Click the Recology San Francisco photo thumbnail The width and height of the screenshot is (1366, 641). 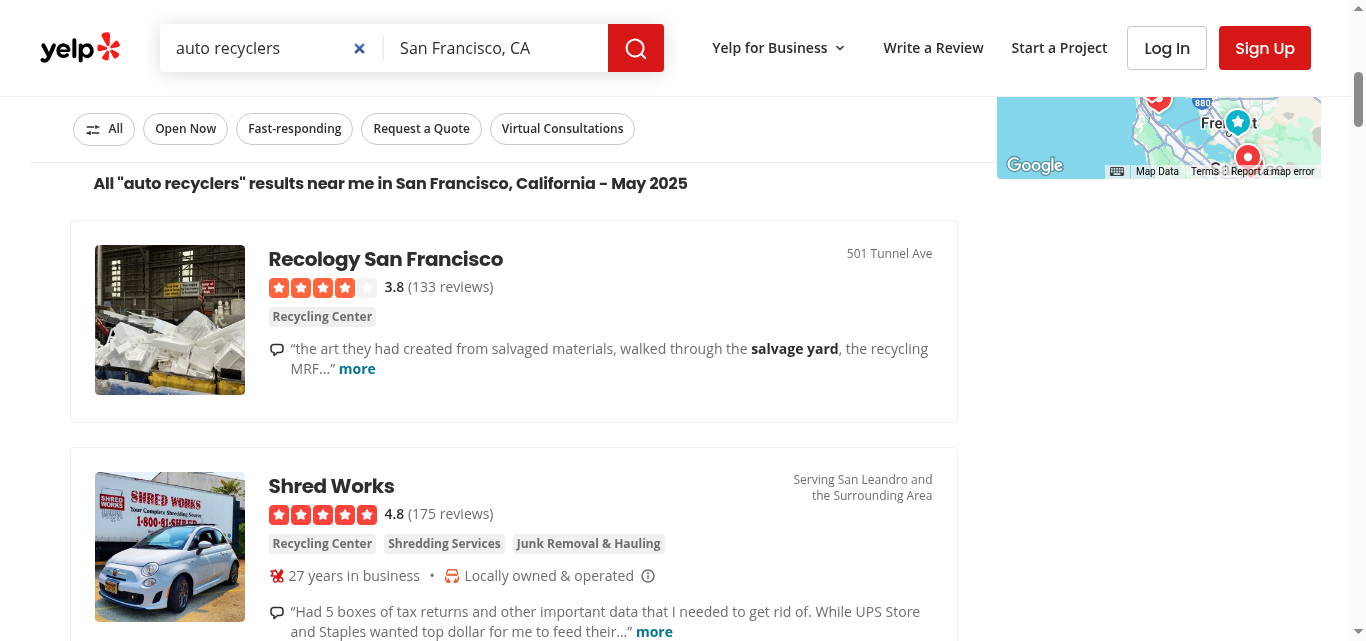pyautogui.click(x=170, y=320)
